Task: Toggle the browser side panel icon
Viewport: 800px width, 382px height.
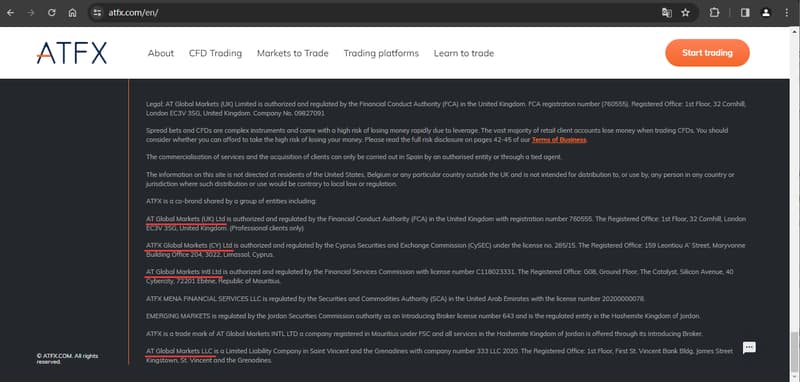Action: click(x=745, y=13)
